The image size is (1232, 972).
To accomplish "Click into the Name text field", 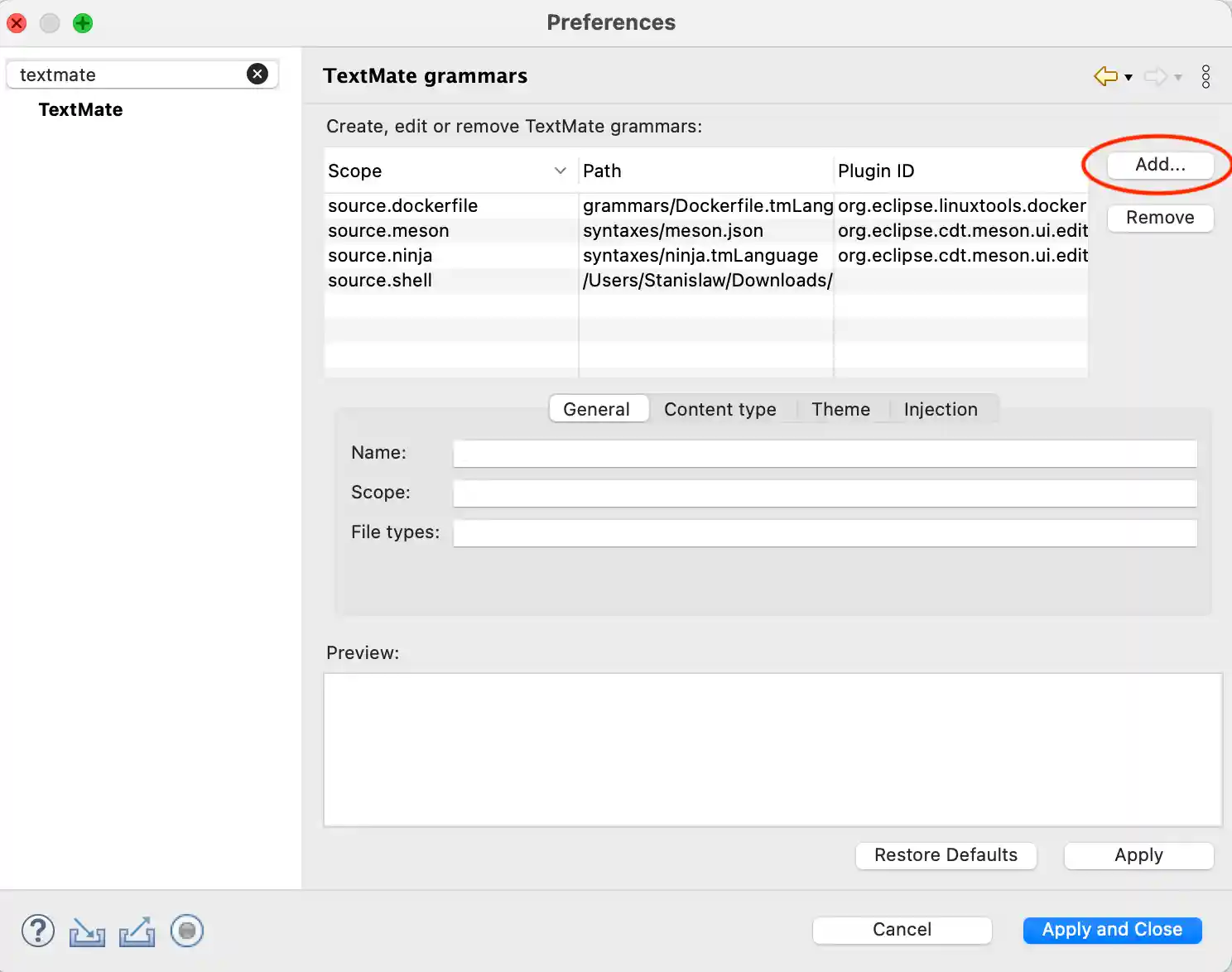I will 825,454.
